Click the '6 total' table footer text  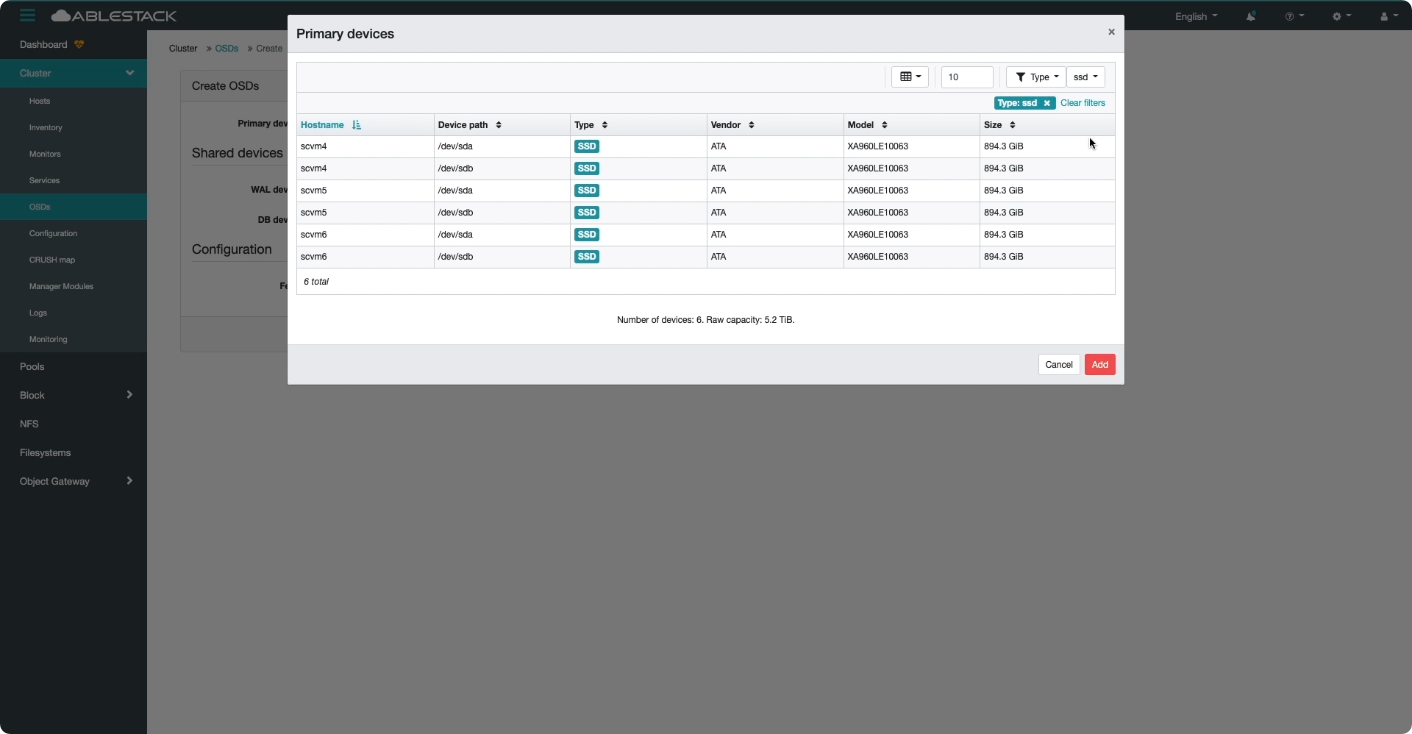[x=316, y=282]
